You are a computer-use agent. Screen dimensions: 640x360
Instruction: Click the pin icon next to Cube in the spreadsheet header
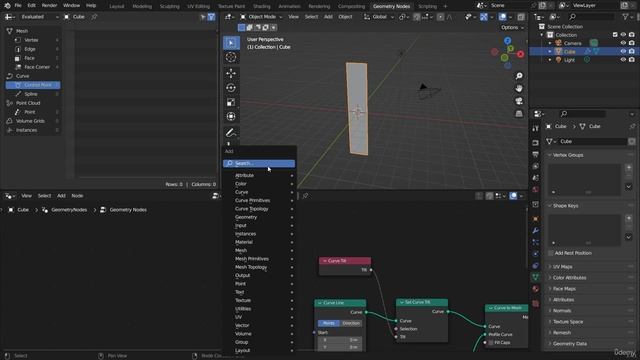94,17
